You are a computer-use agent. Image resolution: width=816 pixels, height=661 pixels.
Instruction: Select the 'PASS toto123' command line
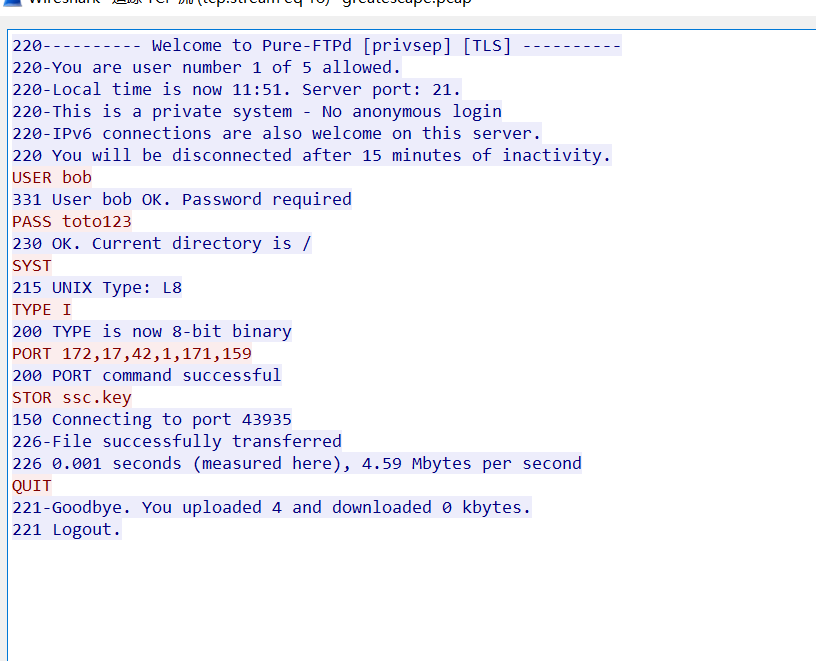click(72, 221)
